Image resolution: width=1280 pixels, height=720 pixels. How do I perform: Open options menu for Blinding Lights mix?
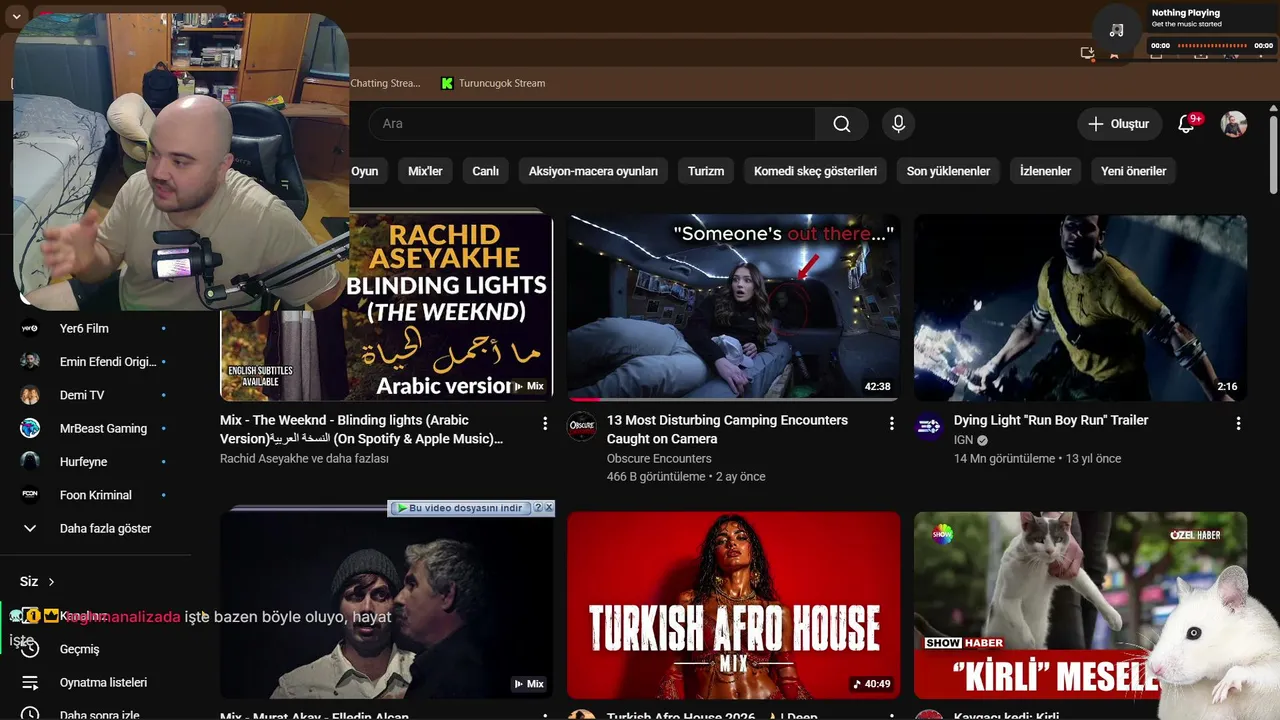point(545,424)
